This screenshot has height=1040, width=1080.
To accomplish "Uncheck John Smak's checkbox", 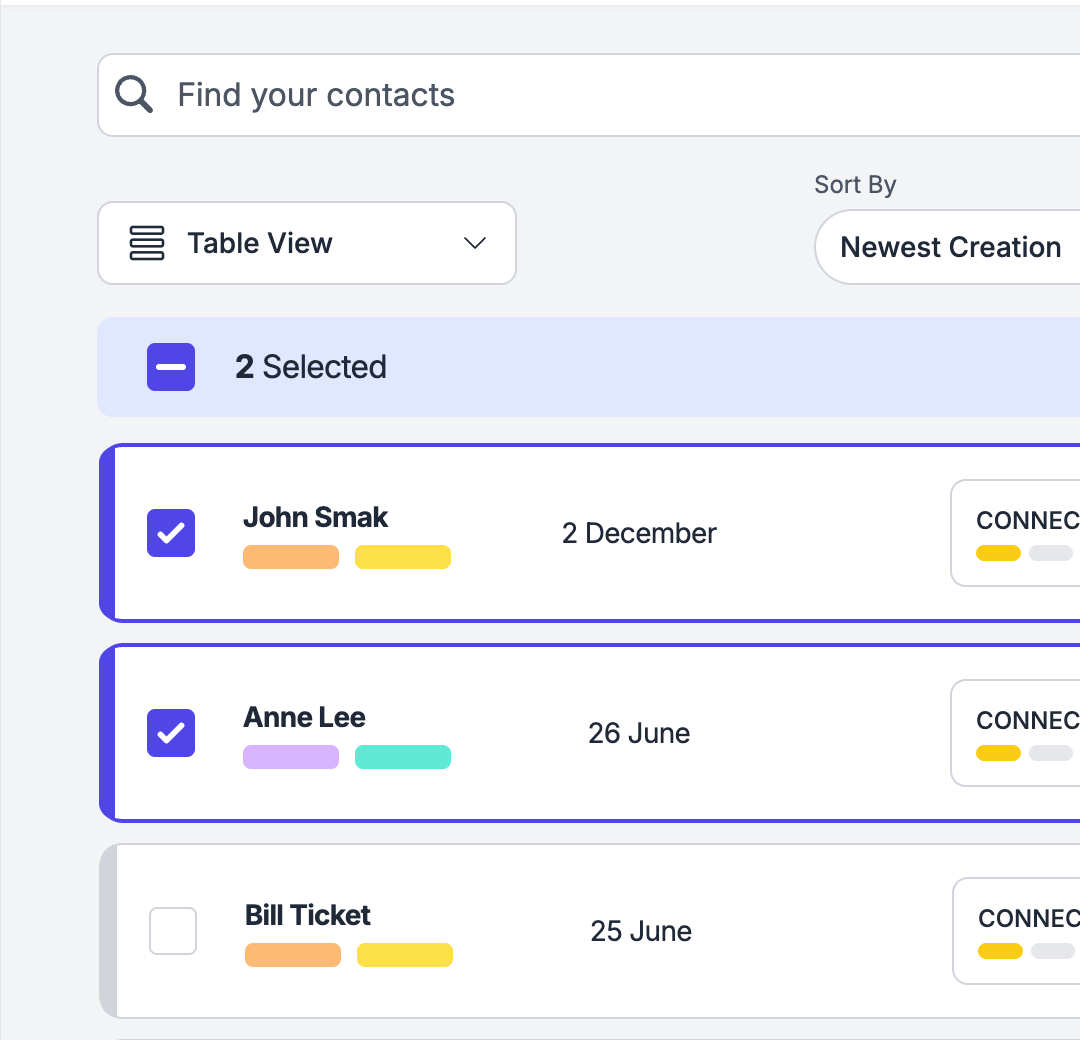I will tap(171, 533).
